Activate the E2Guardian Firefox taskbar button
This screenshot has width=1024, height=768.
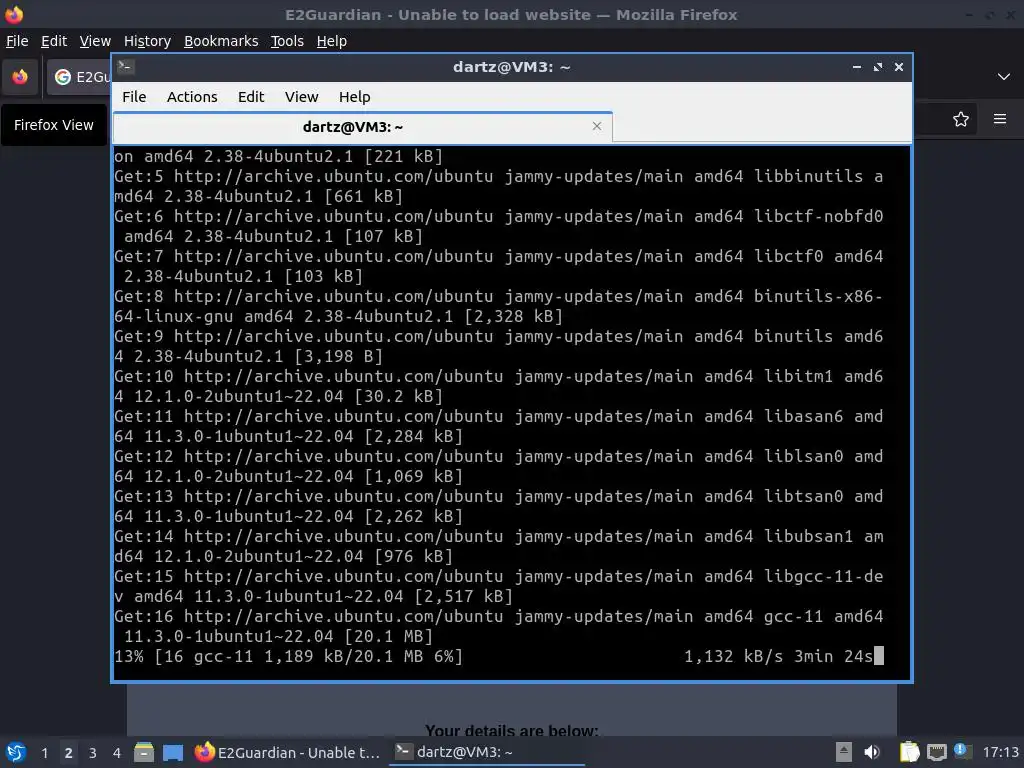point(287,752)
